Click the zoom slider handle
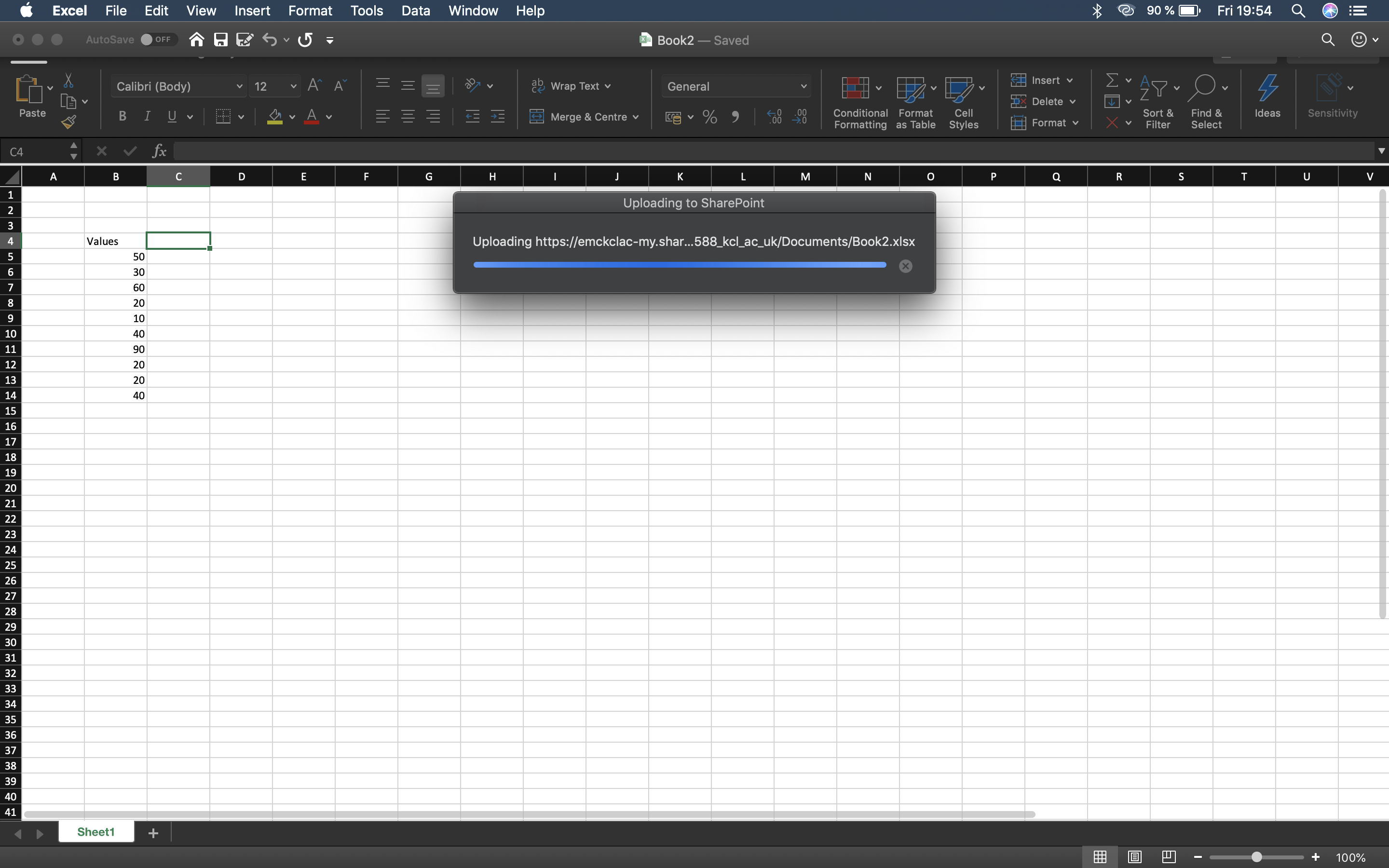 [1256, 856]
